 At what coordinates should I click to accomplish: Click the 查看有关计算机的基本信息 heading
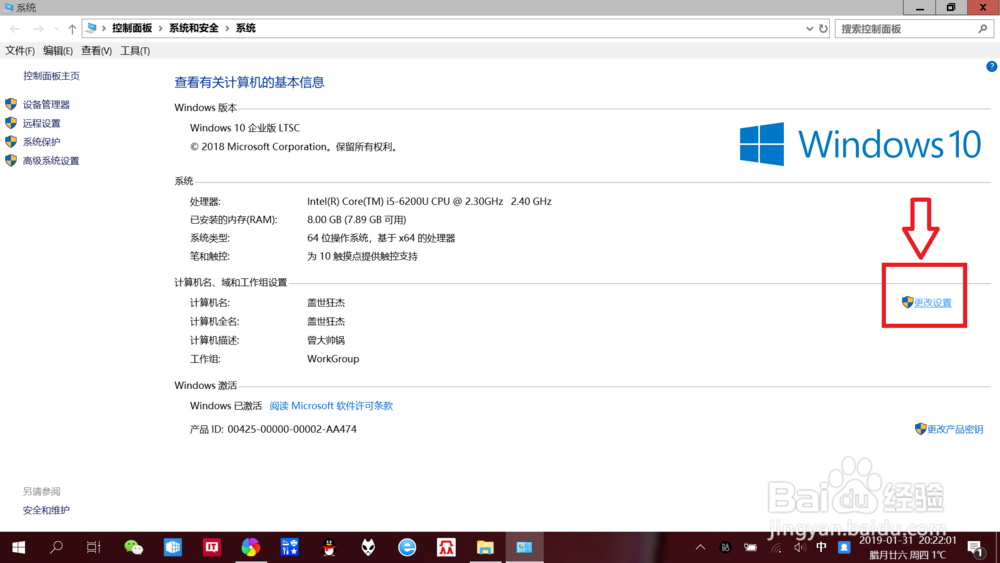(249, 82)
